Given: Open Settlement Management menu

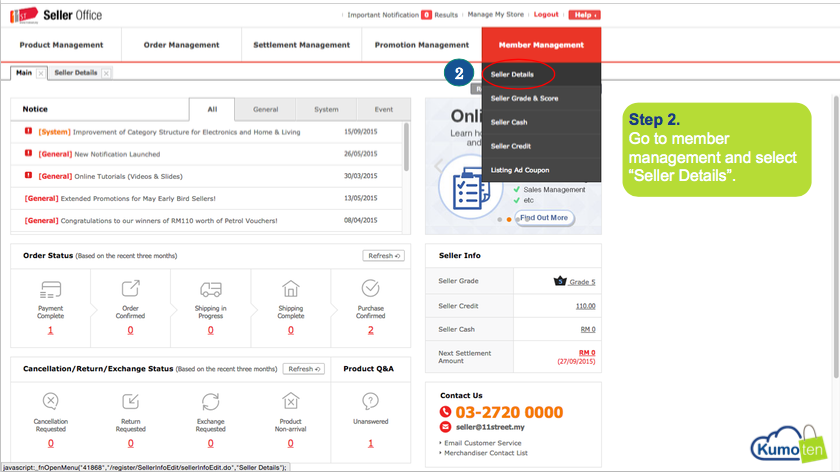Looking at the screenshot, I should coord(301,45).
